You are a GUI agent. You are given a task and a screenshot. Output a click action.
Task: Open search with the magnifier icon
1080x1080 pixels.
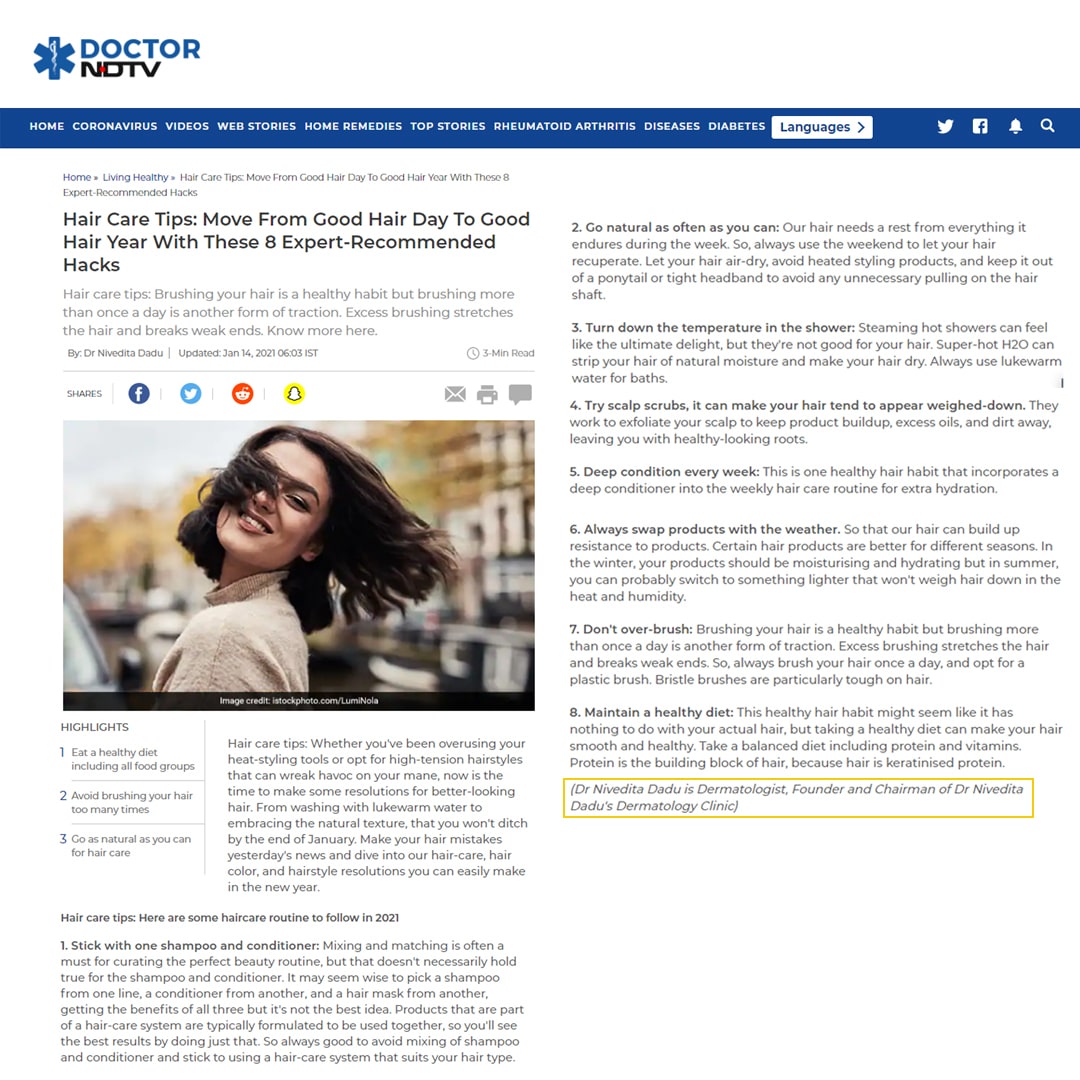(1047, 126)
